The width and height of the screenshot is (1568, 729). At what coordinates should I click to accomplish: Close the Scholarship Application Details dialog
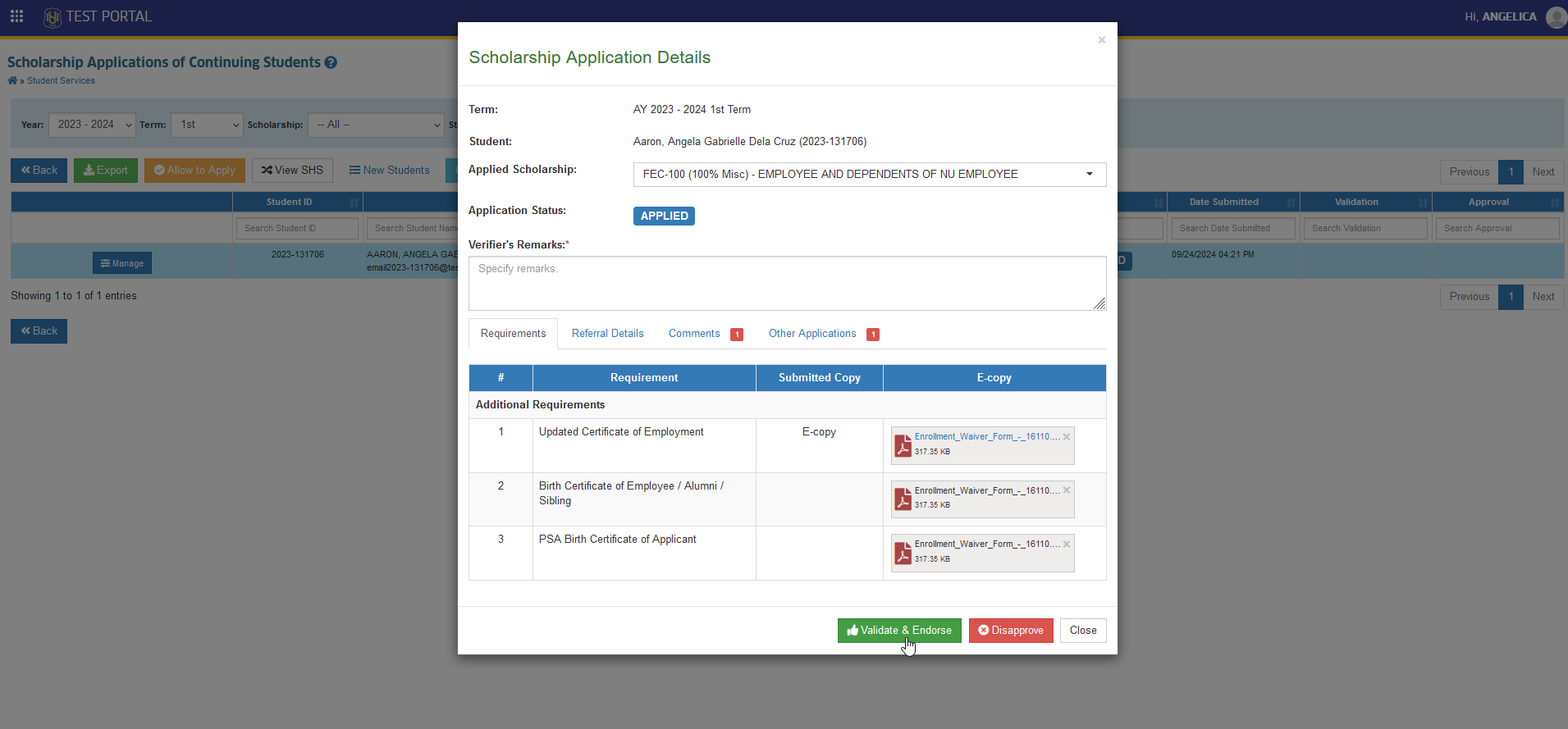[1101, 40]
